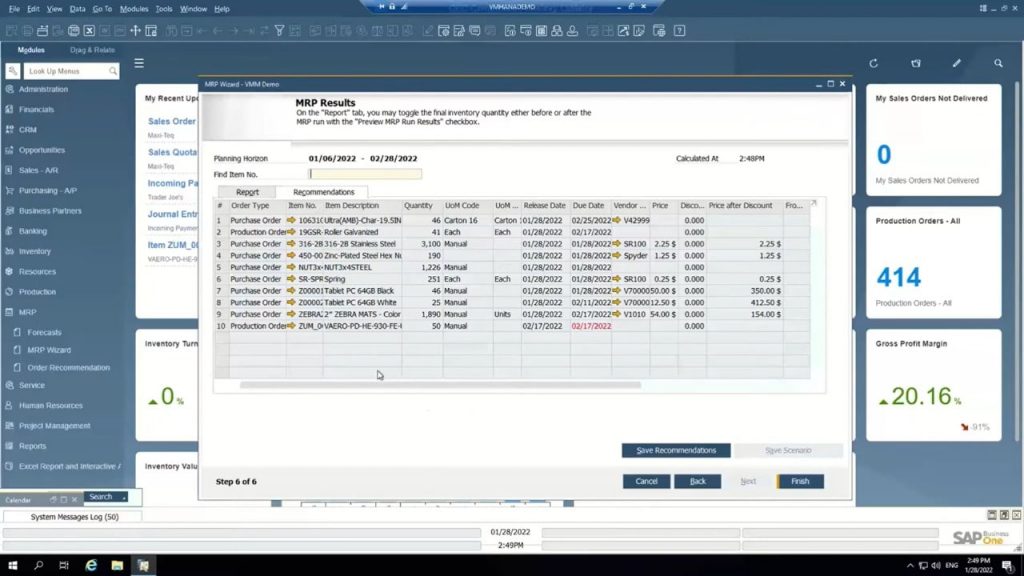Open the Journal Entry recent update link
Screen dimensions: 1024x576
point(172,214)
